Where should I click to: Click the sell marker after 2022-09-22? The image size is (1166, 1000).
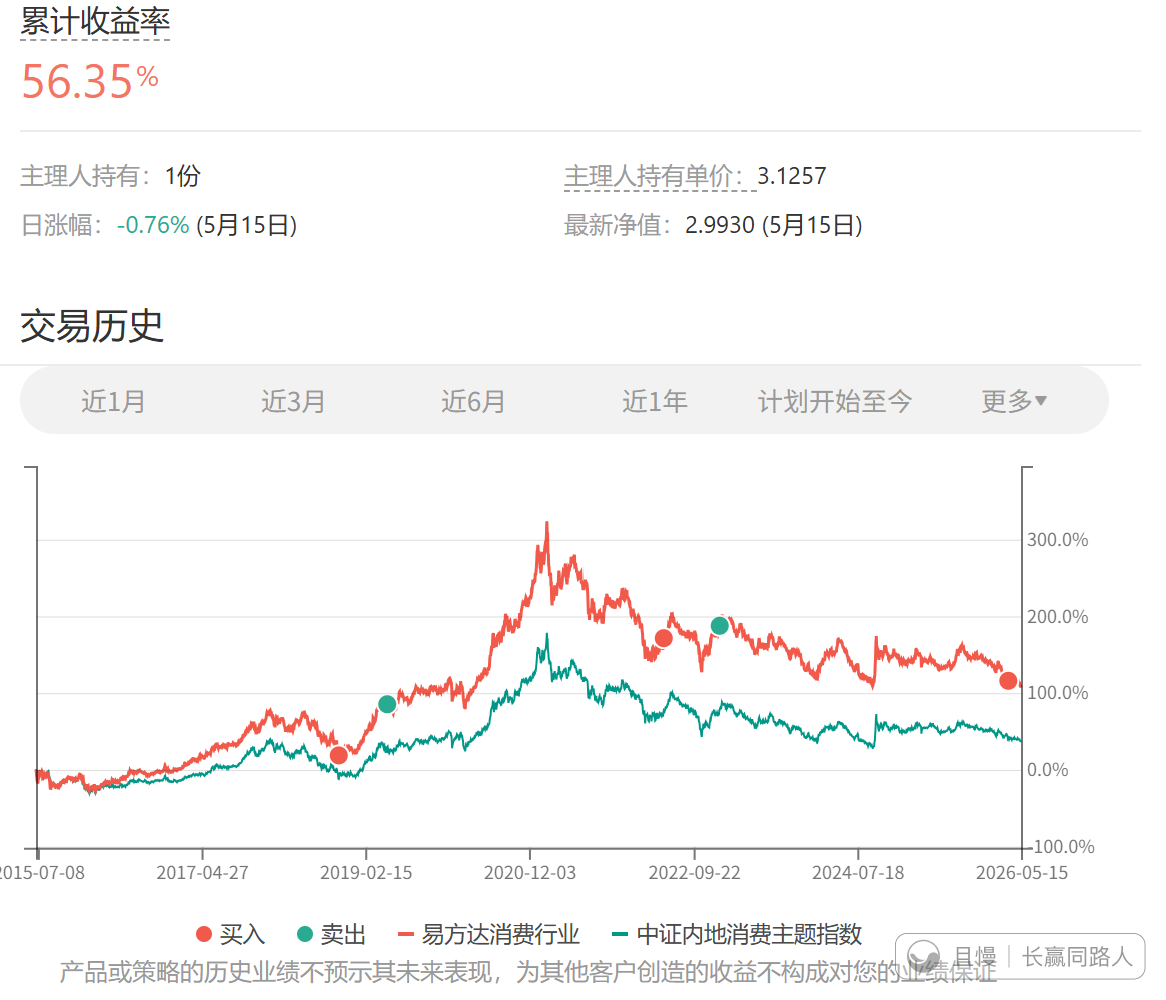[719, 626]
